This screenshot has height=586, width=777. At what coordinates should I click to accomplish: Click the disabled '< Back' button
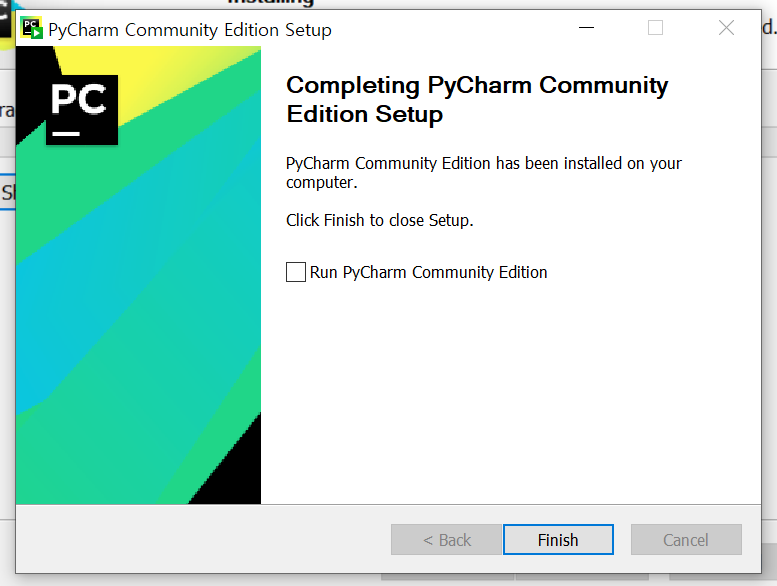tap(446, 539)
